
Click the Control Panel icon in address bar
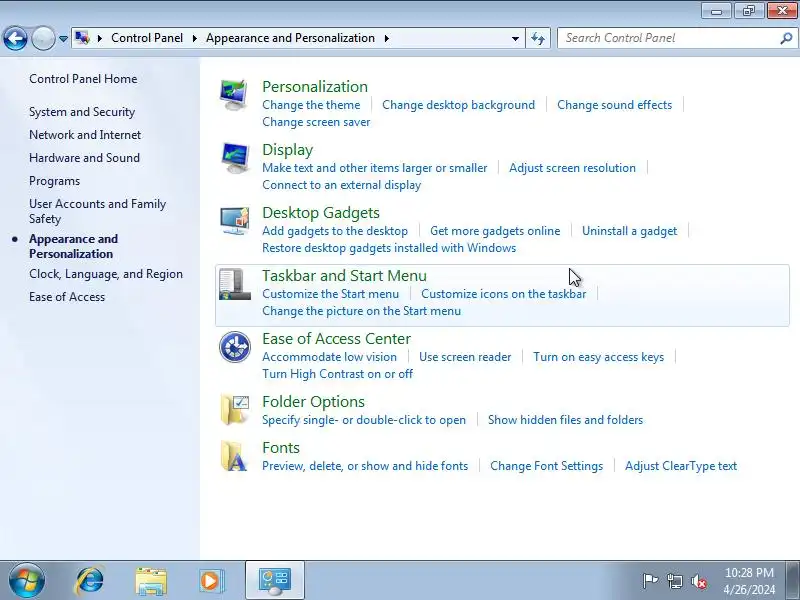click(x=82, y=38)
